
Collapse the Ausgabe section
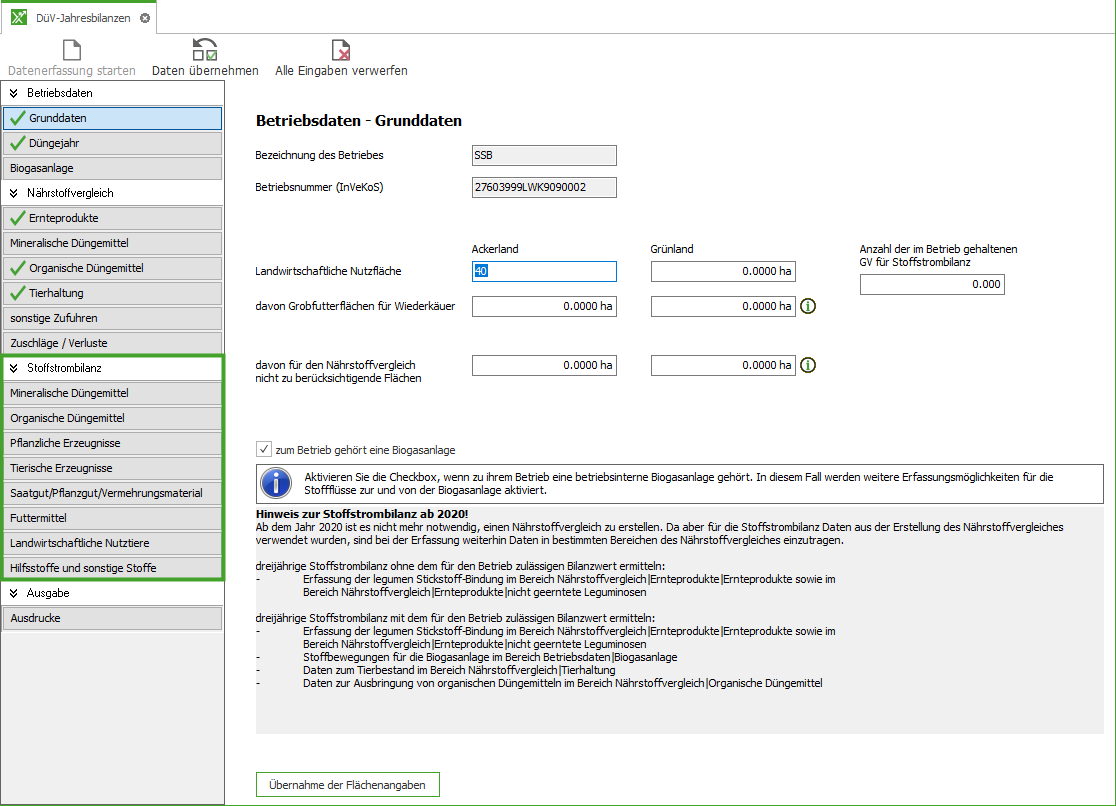coord(14,593)
